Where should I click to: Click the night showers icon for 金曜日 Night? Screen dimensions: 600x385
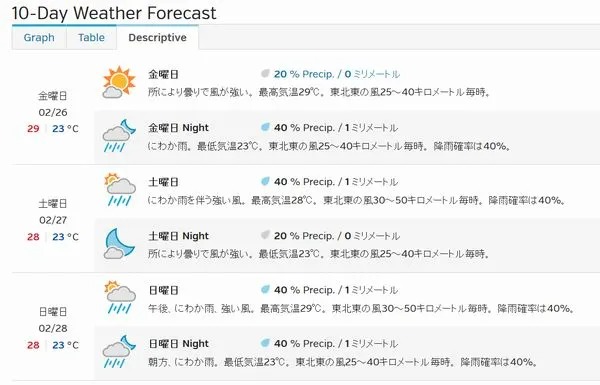tap(119, 136)
